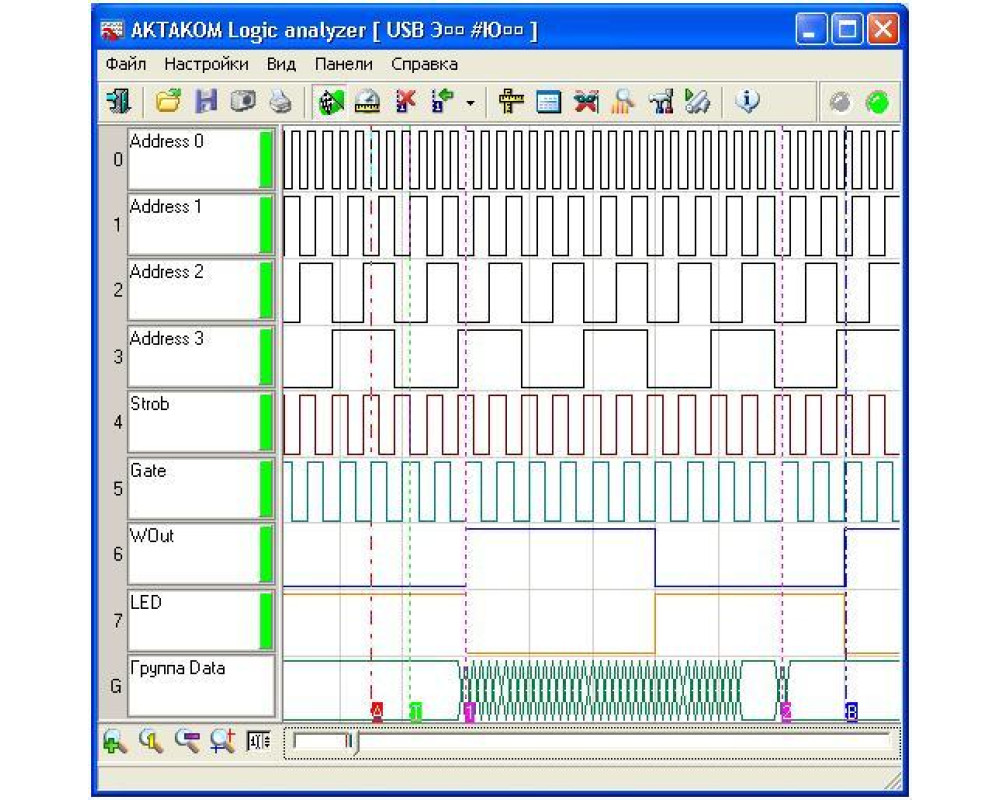Click the horizontal timeline slider thumb
The height and width of the screenshot is (800, 1000).
tap(352, 742)
